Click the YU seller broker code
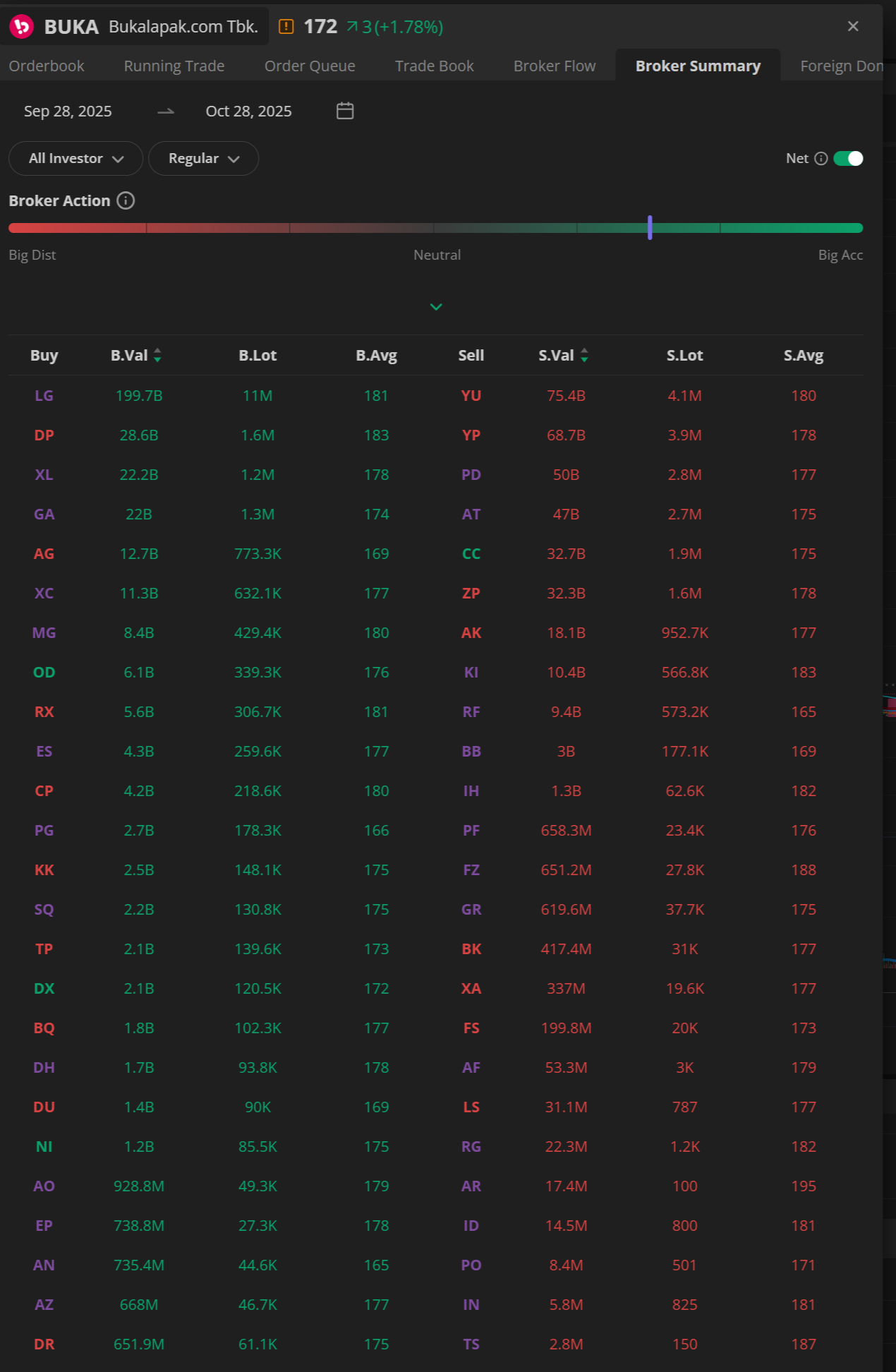This screenshot has width=896, height=1372. click(471, 396)
